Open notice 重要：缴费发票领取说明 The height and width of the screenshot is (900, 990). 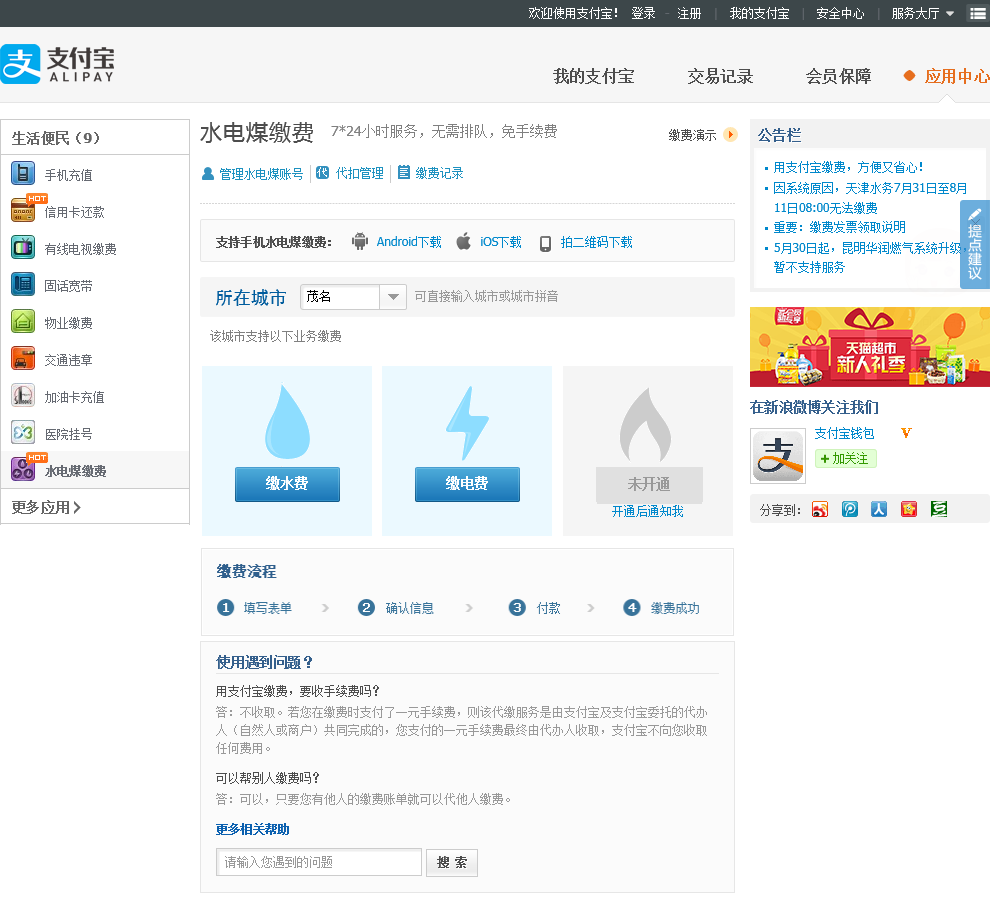839,227
